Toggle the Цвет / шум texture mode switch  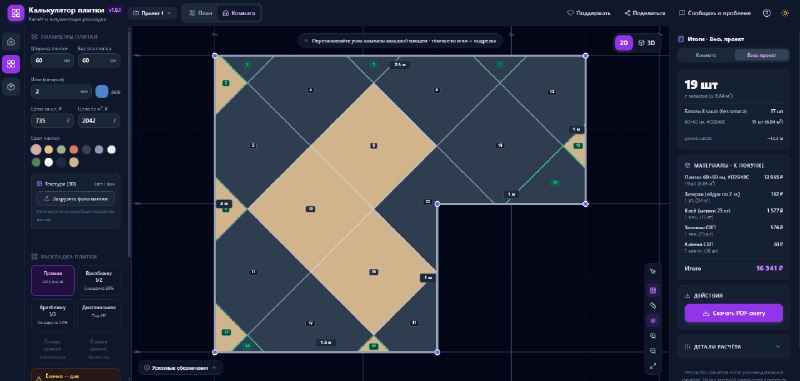click(106, 184)
